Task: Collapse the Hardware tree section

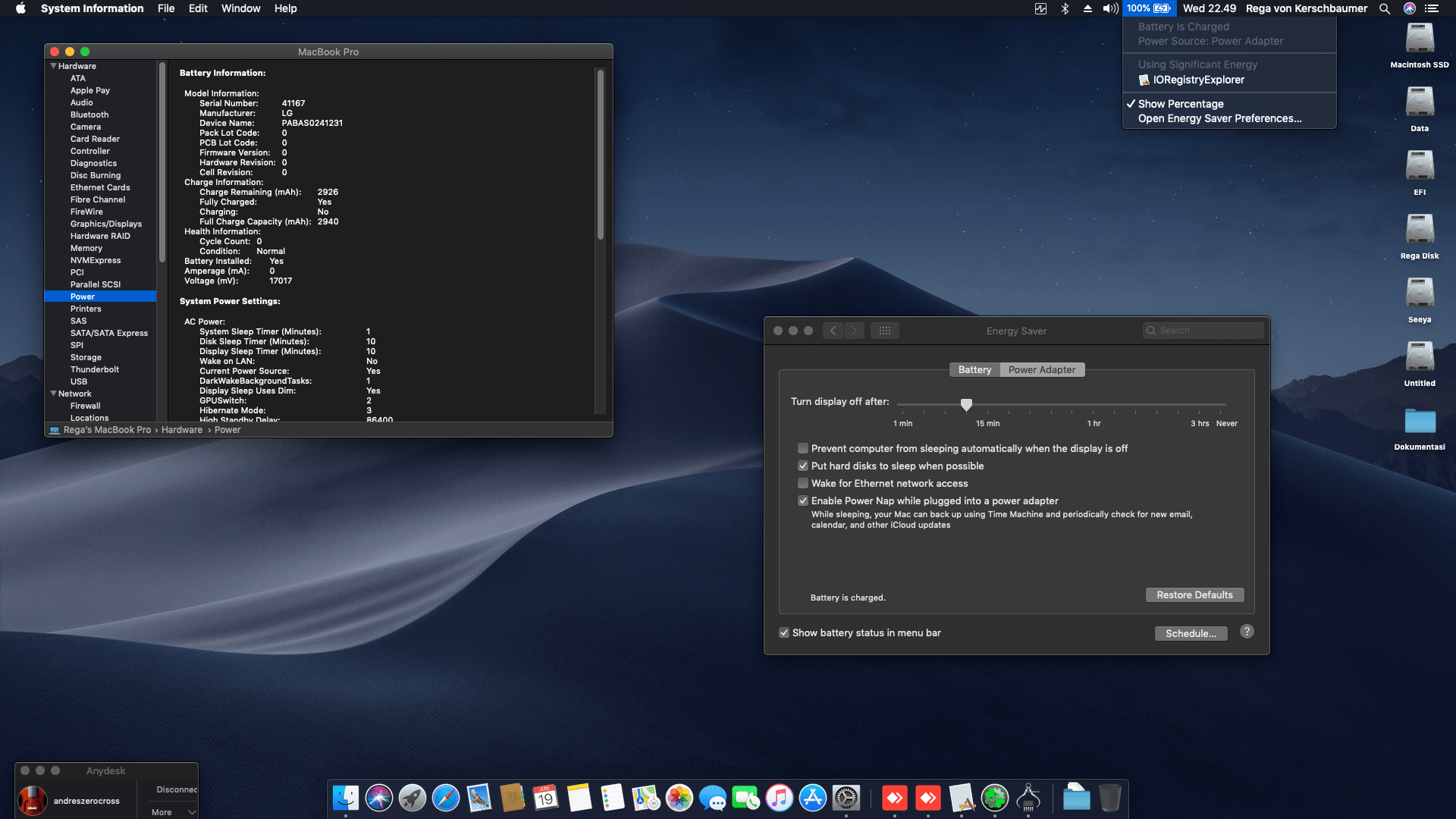Action: click(x=54, y=66)
